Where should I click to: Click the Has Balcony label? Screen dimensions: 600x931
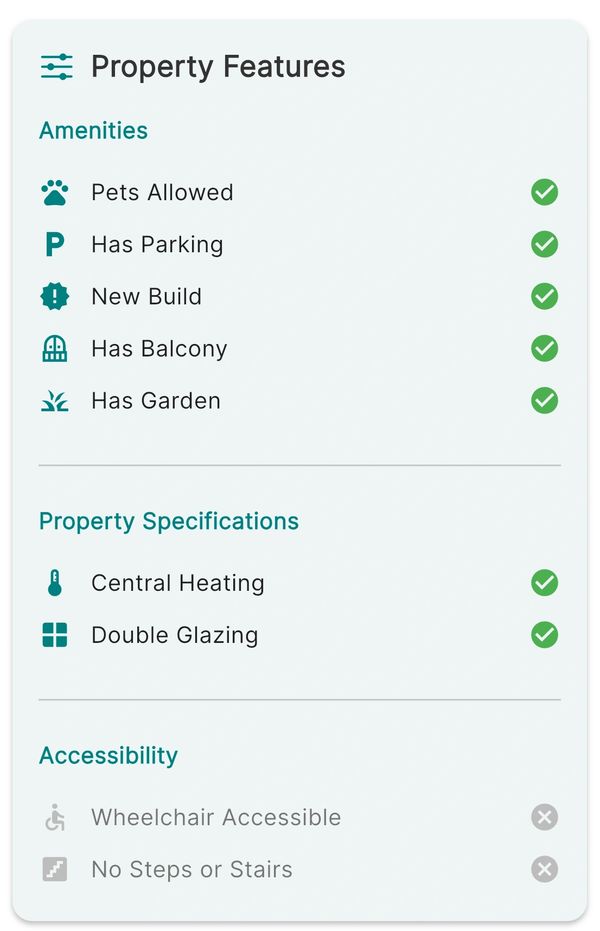(159, 348)
